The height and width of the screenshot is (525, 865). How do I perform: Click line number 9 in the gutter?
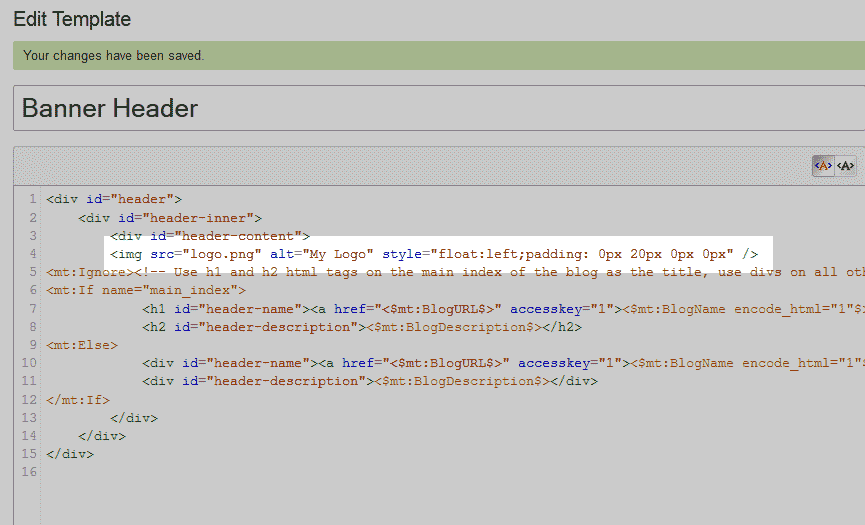(x=33, y=345)
